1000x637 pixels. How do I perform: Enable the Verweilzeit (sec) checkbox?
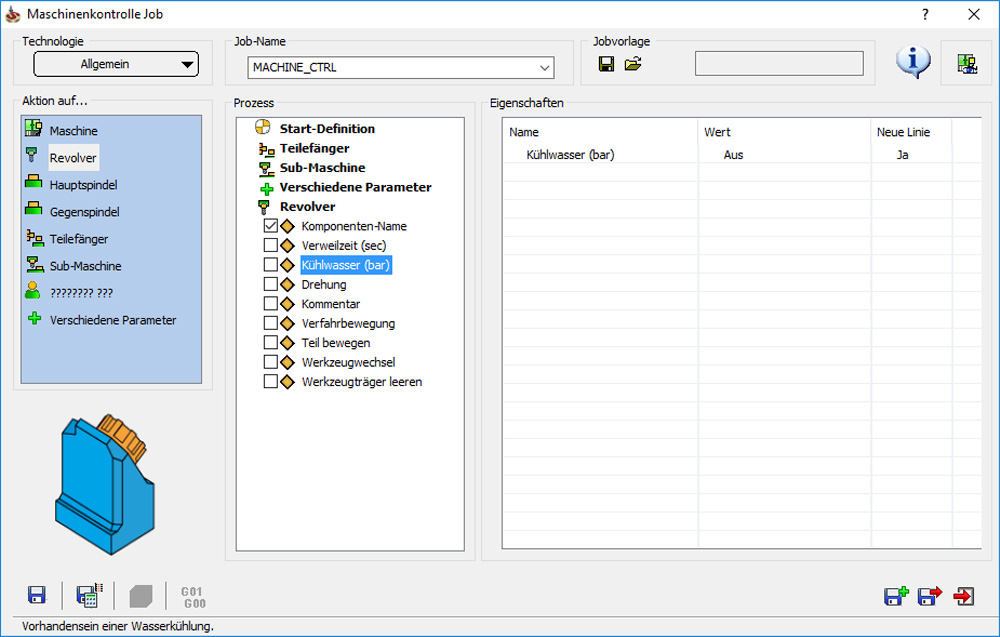click(x=270, y=245)
